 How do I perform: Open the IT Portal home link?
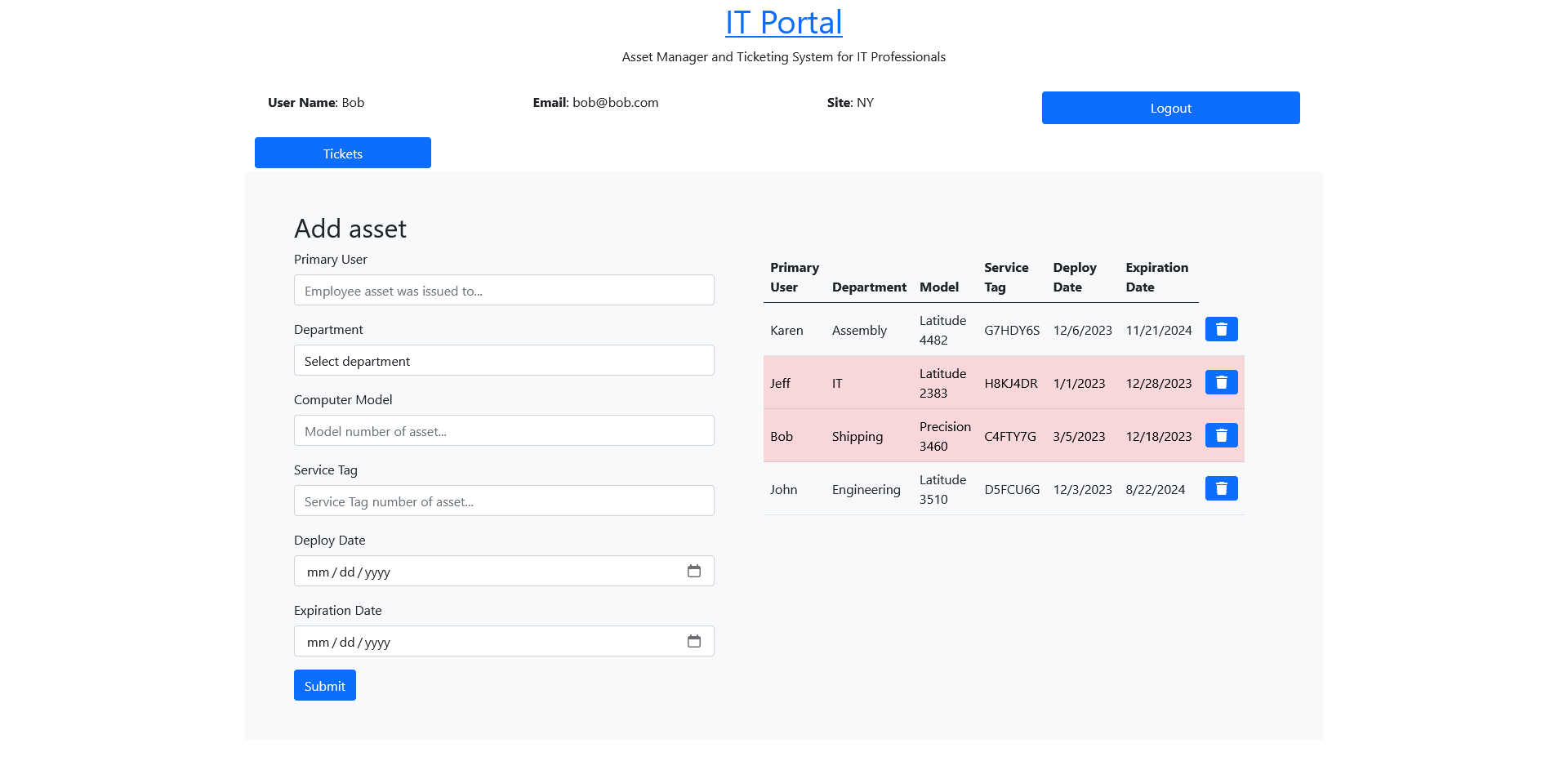pyautogui.click(x=783, y=21)
